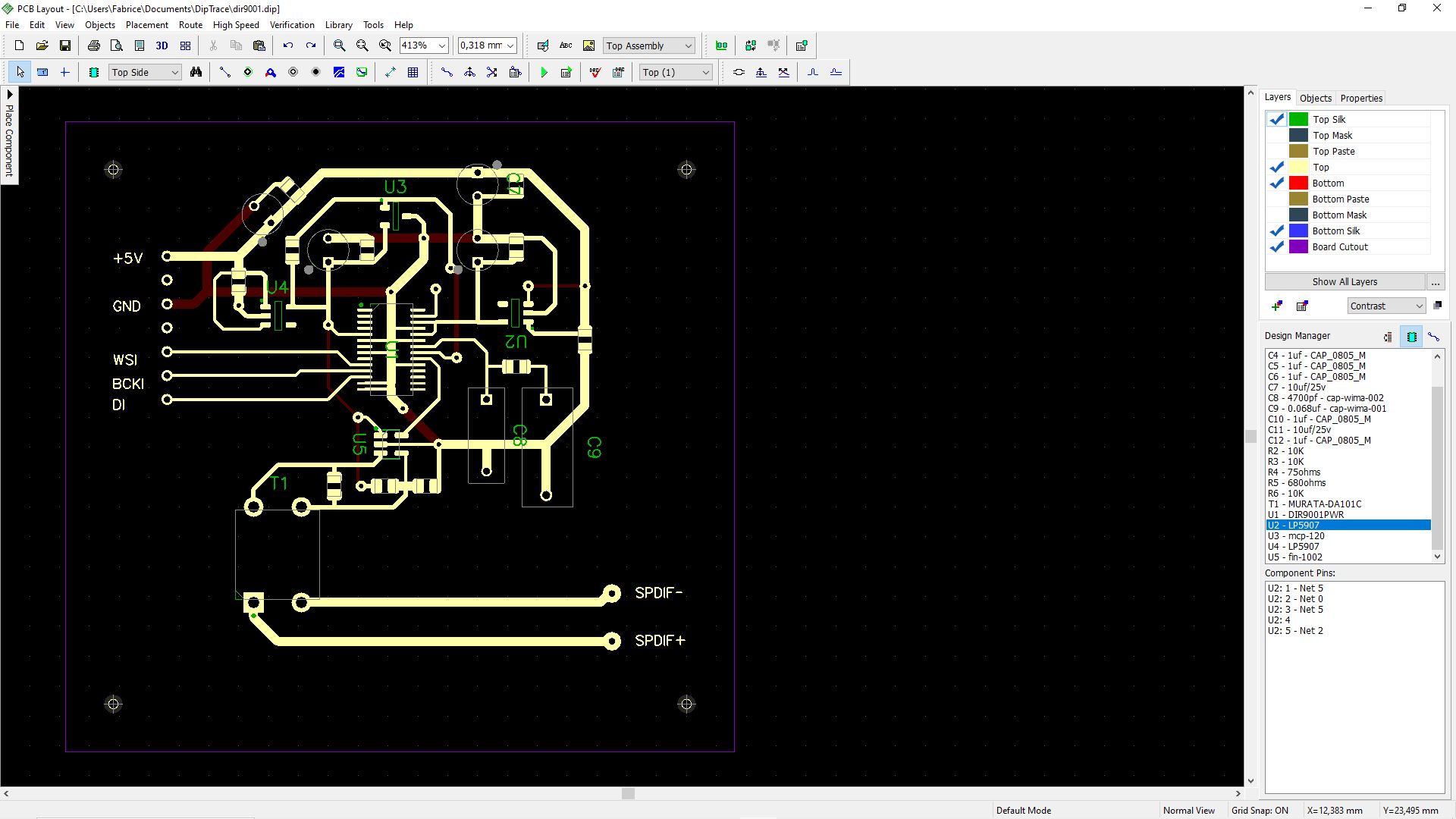Click the zoom in magnifier
This screenshot has height=819, width=1456.
coord(340,45)
